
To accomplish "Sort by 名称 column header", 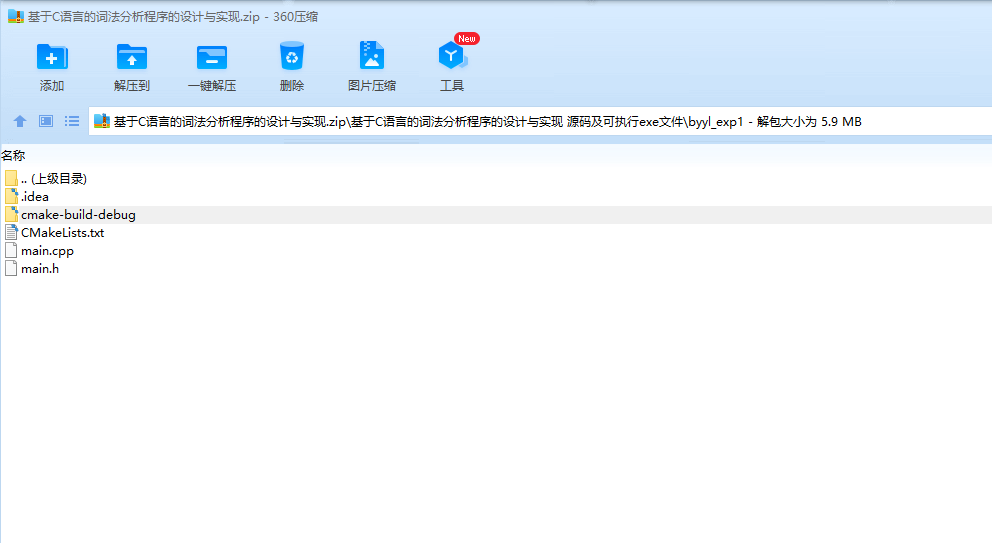I will coord(13,156).
